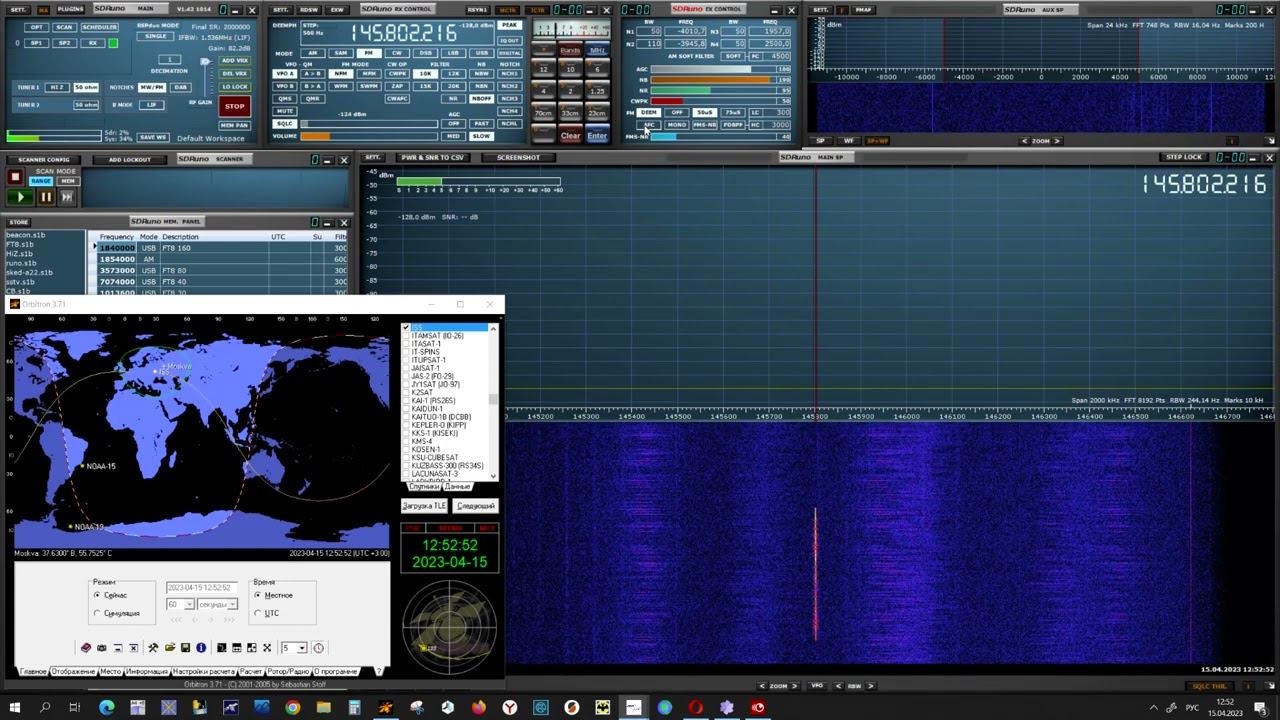Select the Симуляция radio button
The width and height of the screenshot is (1280, 720).
click(x=97, y=613)
